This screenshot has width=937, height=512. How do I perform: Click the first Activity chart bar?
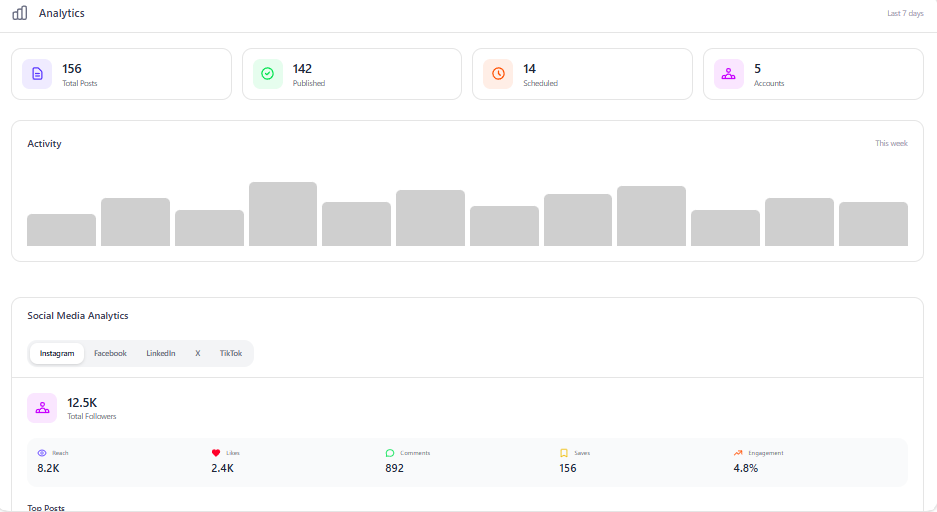[62, 230]
